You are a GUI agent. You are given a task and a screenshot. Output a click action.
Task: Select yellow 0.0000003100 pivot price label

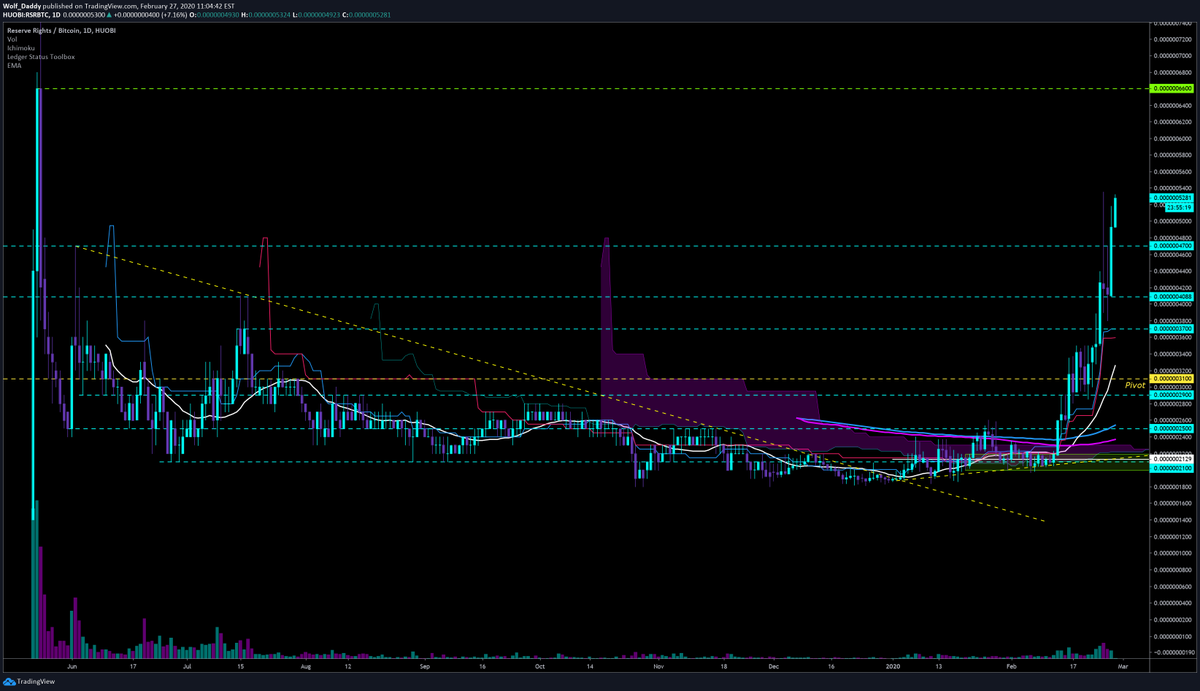point(1172,379)
